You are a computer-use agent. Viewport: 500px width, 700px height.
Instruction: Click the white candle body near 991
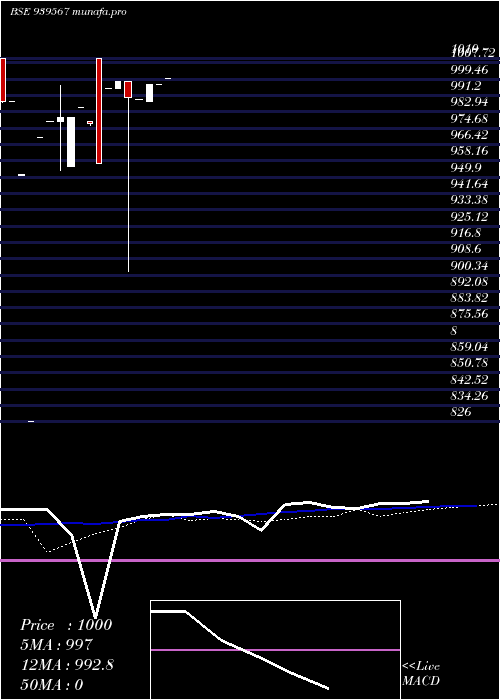tap(150, 93)
